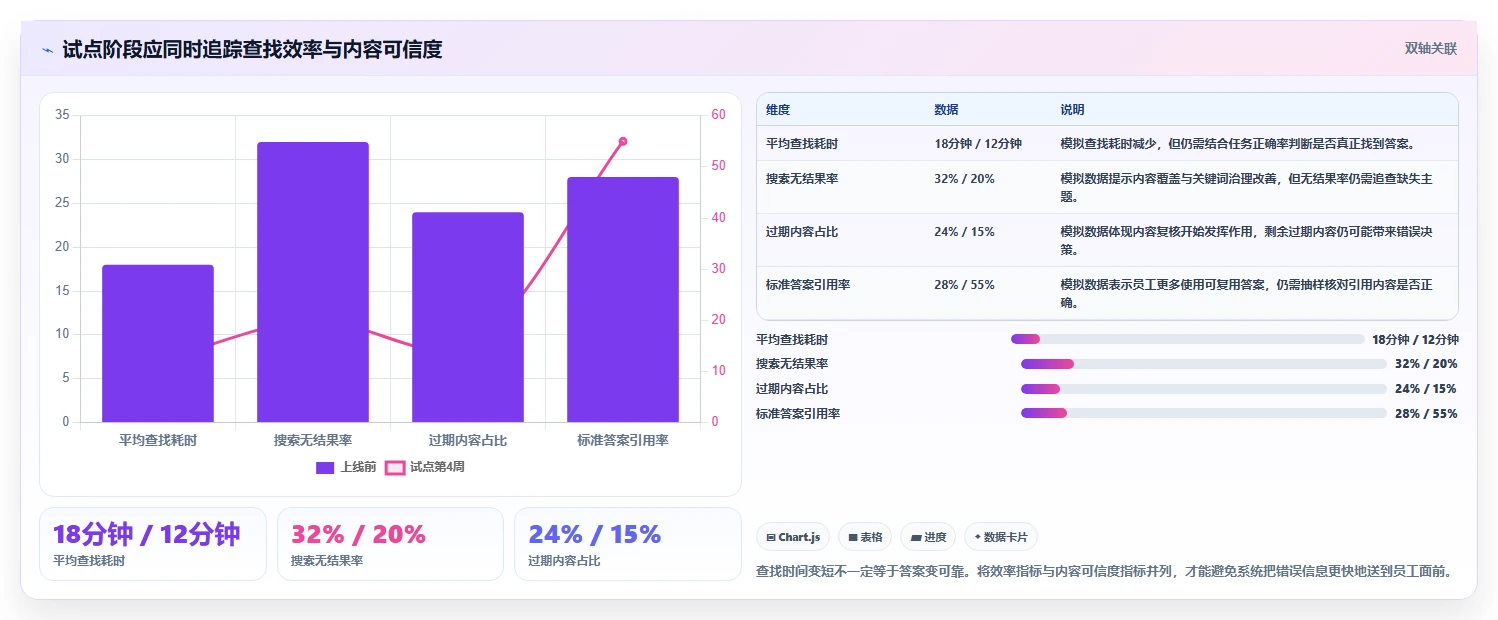1498x620 pixels.
Task: Click the 过期内容占比 progress bar
Action: point(1204,389)
